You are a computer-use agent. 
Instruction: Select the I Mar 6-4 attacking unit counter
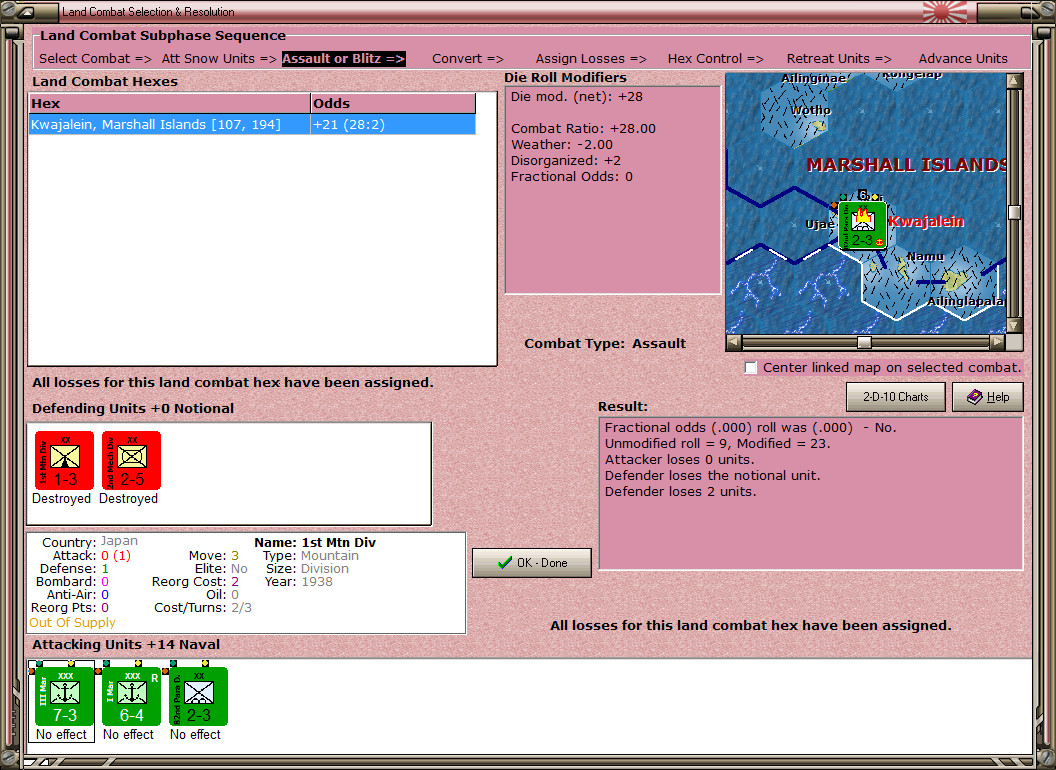coord(131,697)
